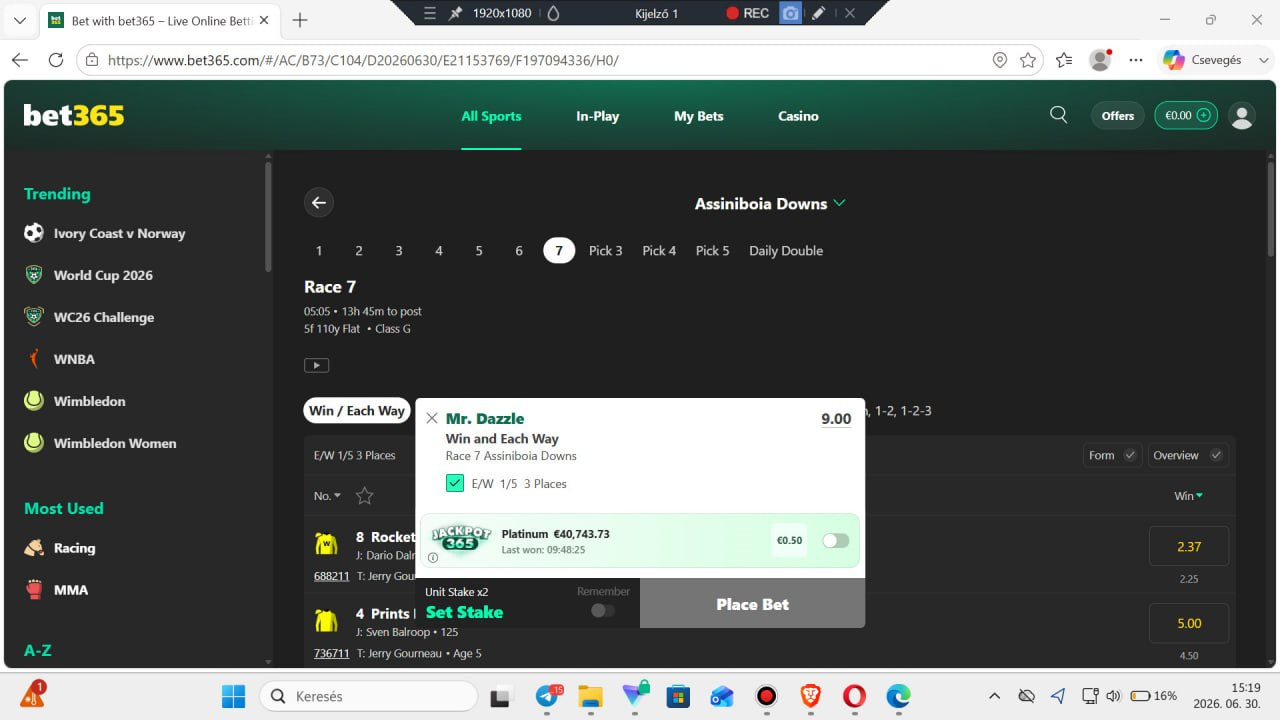The image size is (1280, 720).
Task: Go back using the circular arrow button
Action: point(319,203)
